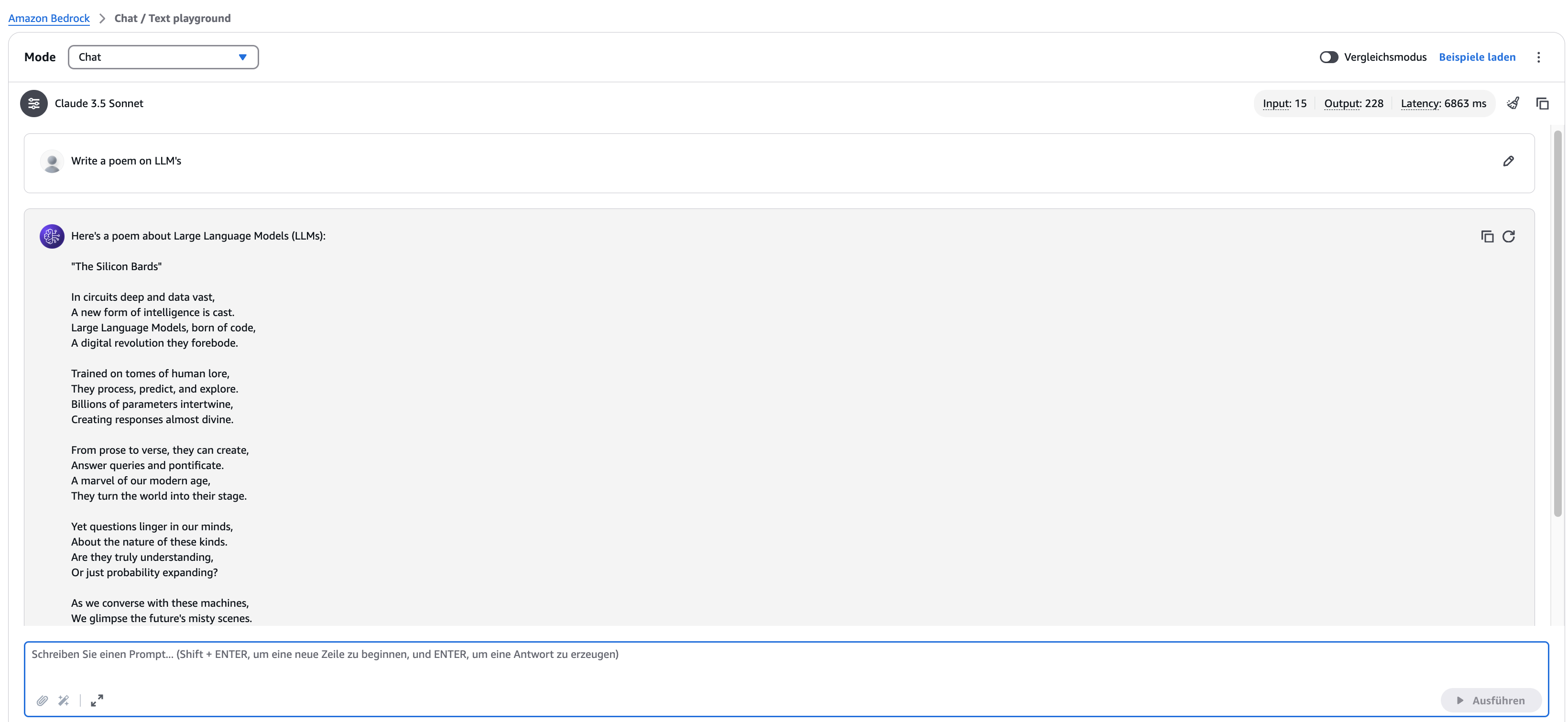Click Beispiele laden link
1568x722 pixels.
pyautogui.click(x=1477, y=57)
